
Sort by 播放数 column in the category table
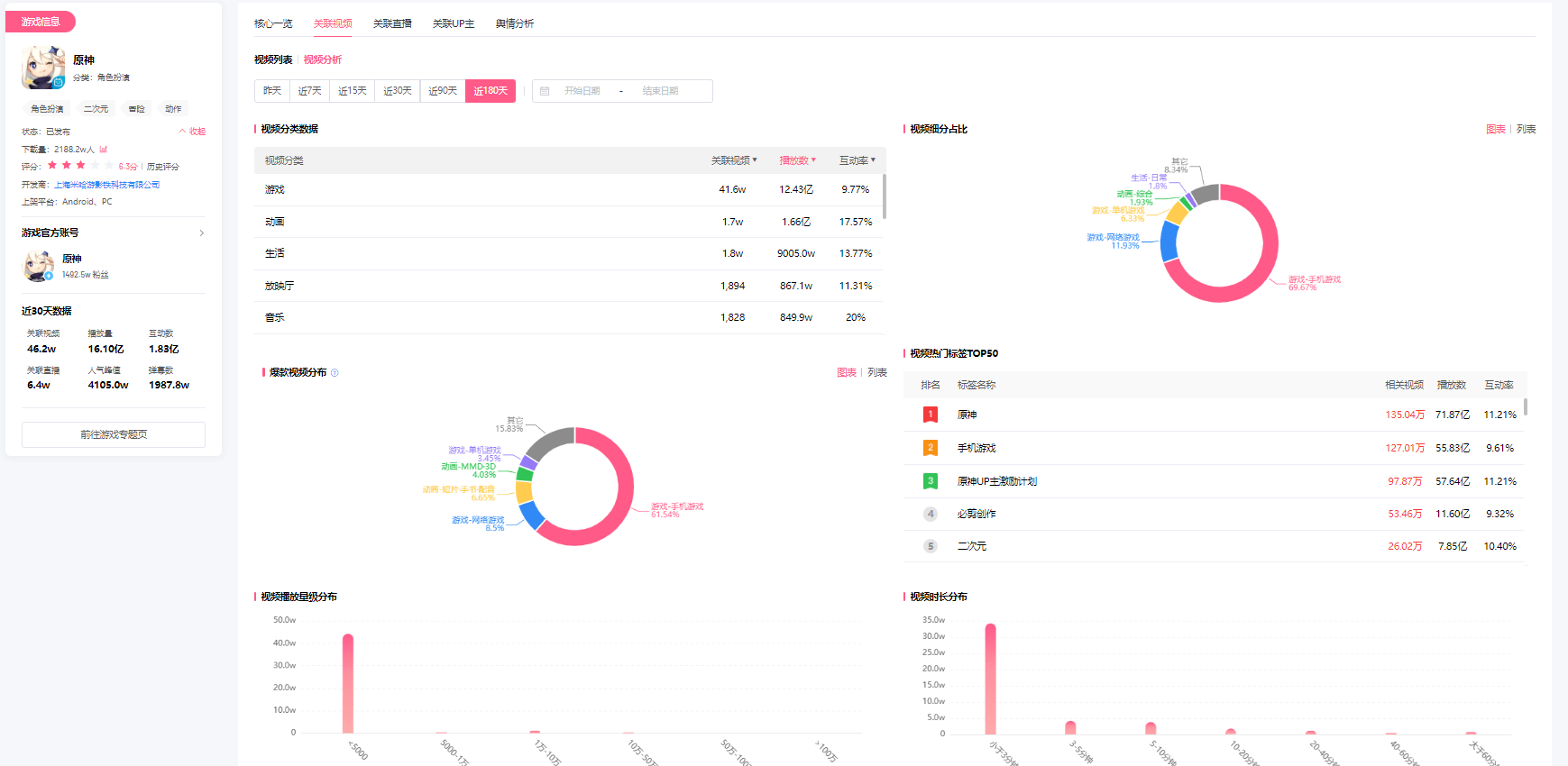(797, 160)
